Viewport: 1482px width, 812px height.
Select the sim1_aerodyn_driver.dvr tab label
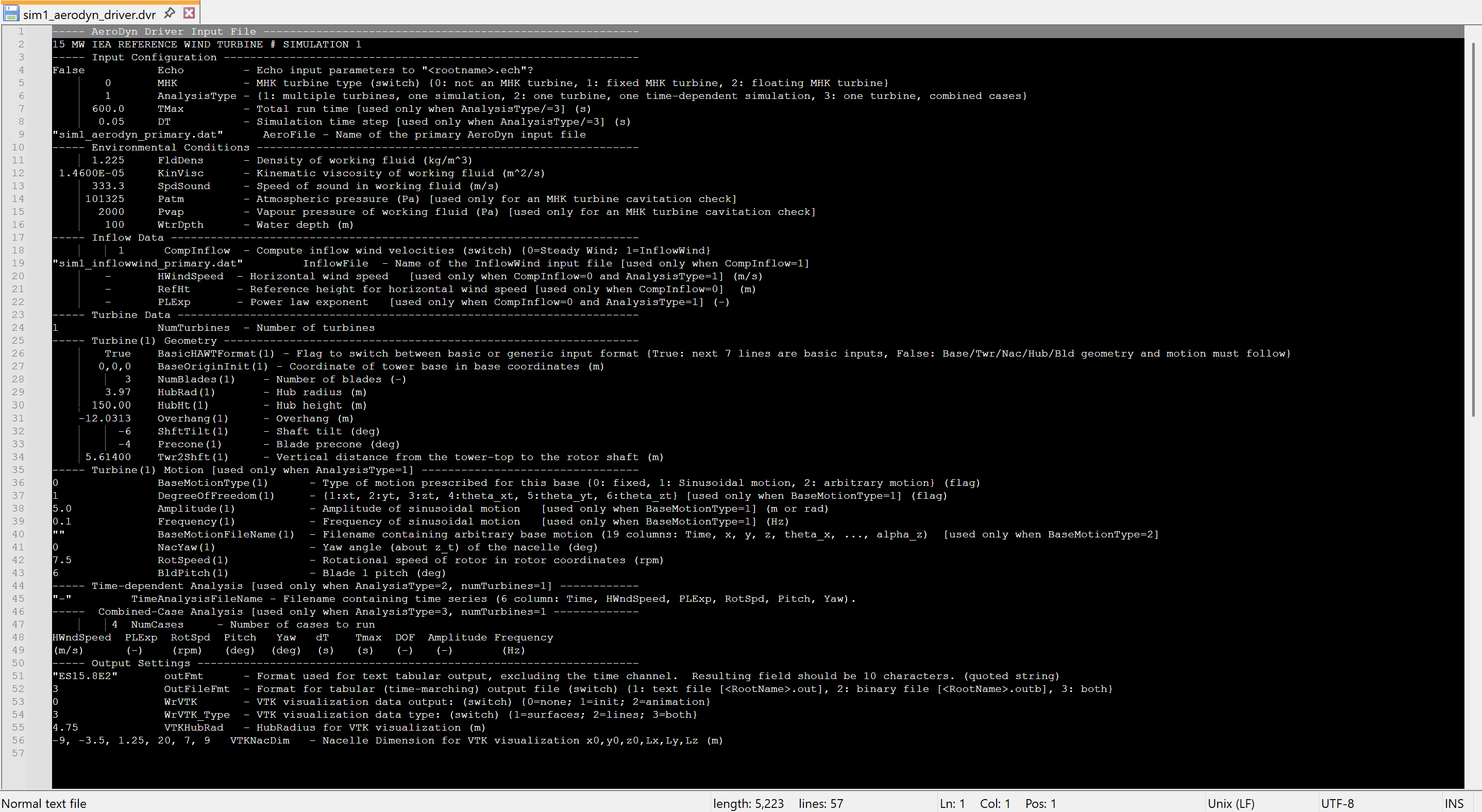[89, 14]
